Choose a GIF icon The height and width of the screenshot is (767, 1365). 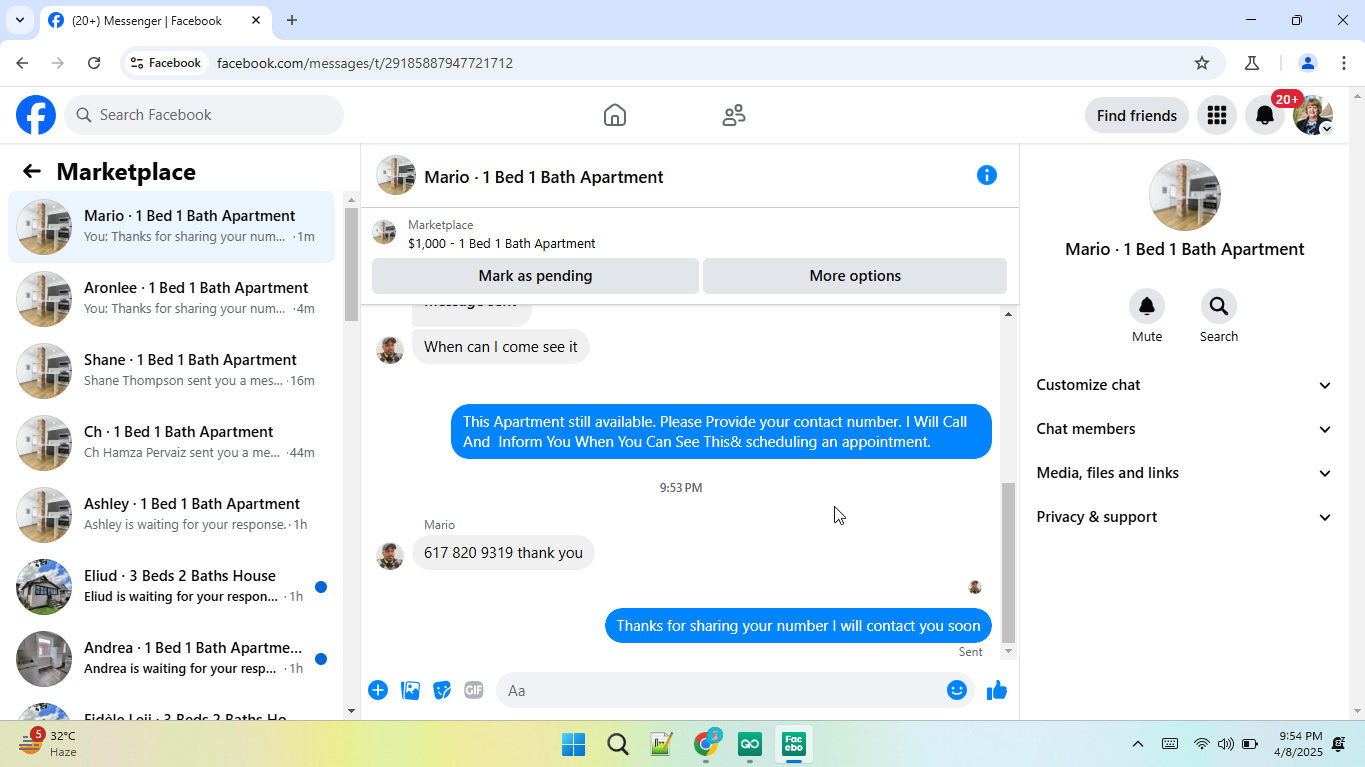[x=474, y=690]
